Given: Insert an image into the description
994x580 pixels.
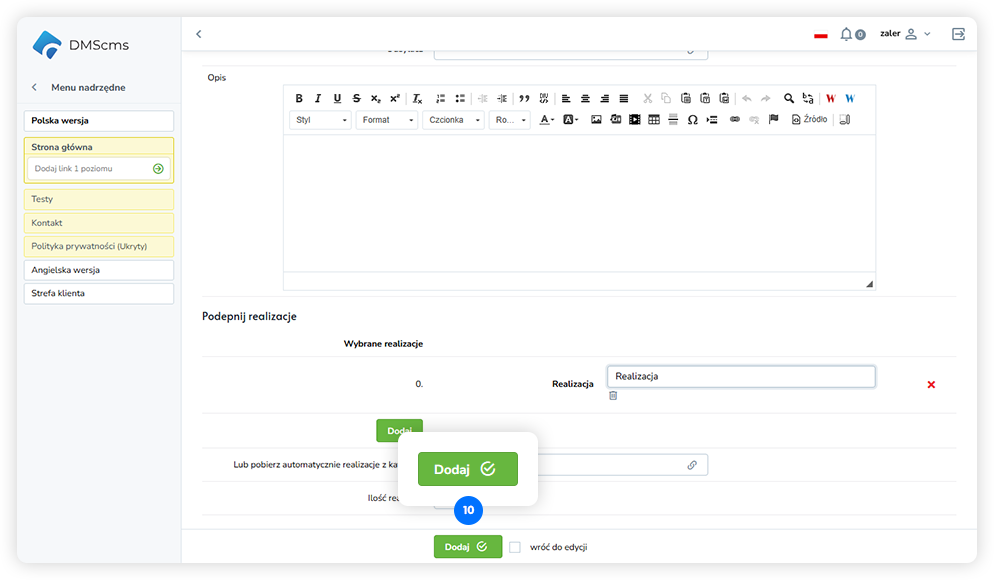Looking at the screenshot, I should 596,120.
